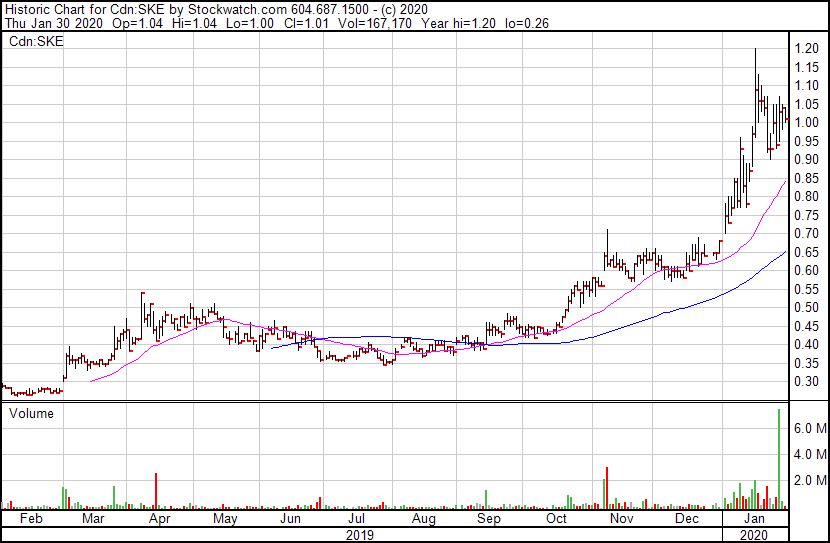Image resolution: width=830 pixels, height=543 pixels.
Task: Click the 'Thu Jan 30 2020' date text
Action: [53, 23]
